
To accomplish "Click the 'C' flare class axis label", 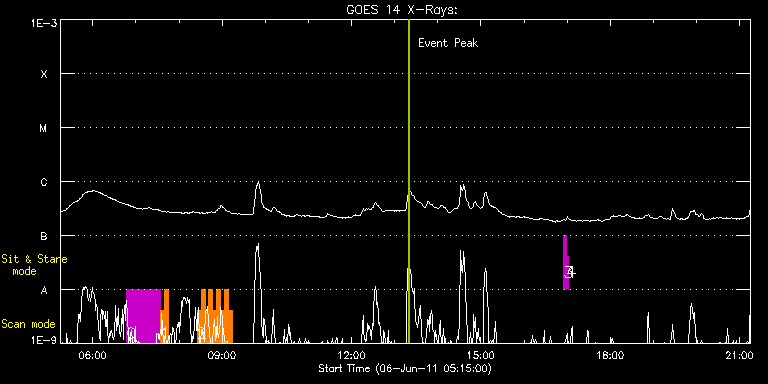I will (x=44, y=182).
